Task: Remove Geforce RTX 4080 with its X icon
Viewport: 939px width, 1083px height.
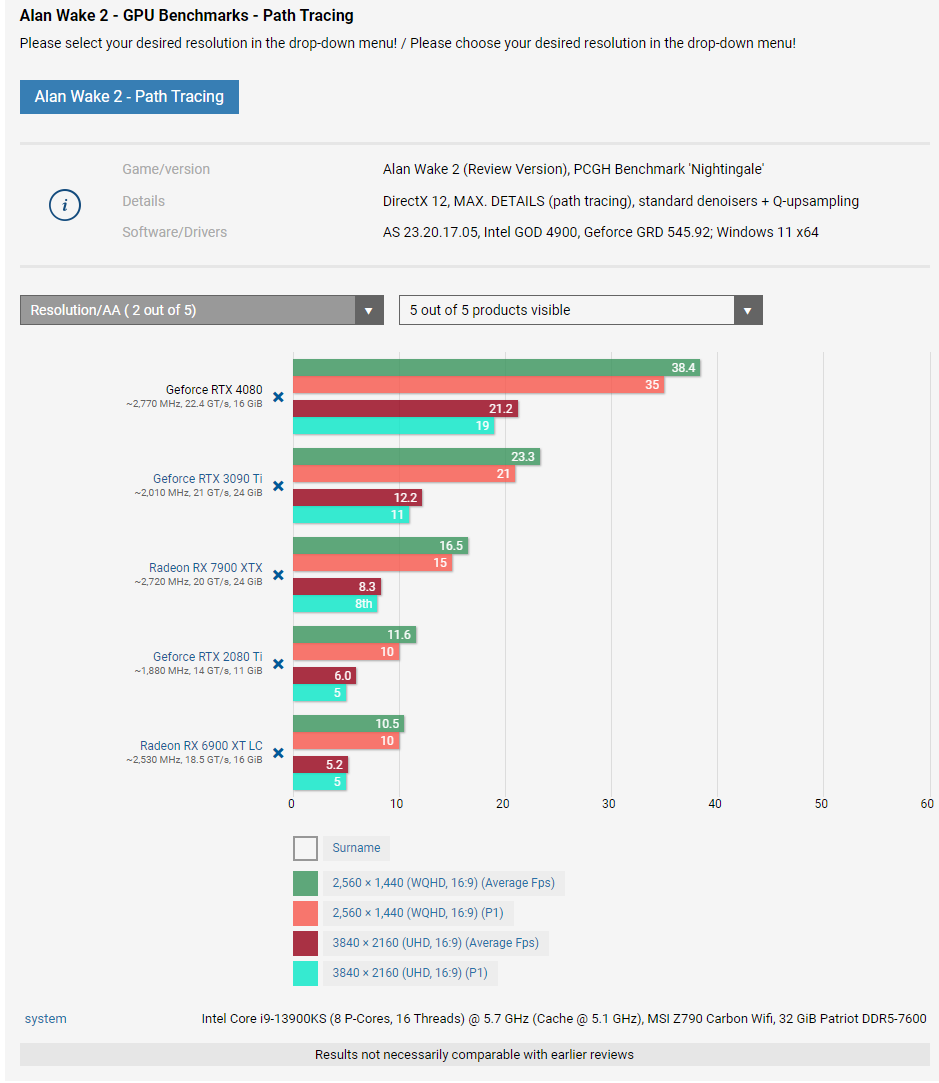Action: [278, 397]
